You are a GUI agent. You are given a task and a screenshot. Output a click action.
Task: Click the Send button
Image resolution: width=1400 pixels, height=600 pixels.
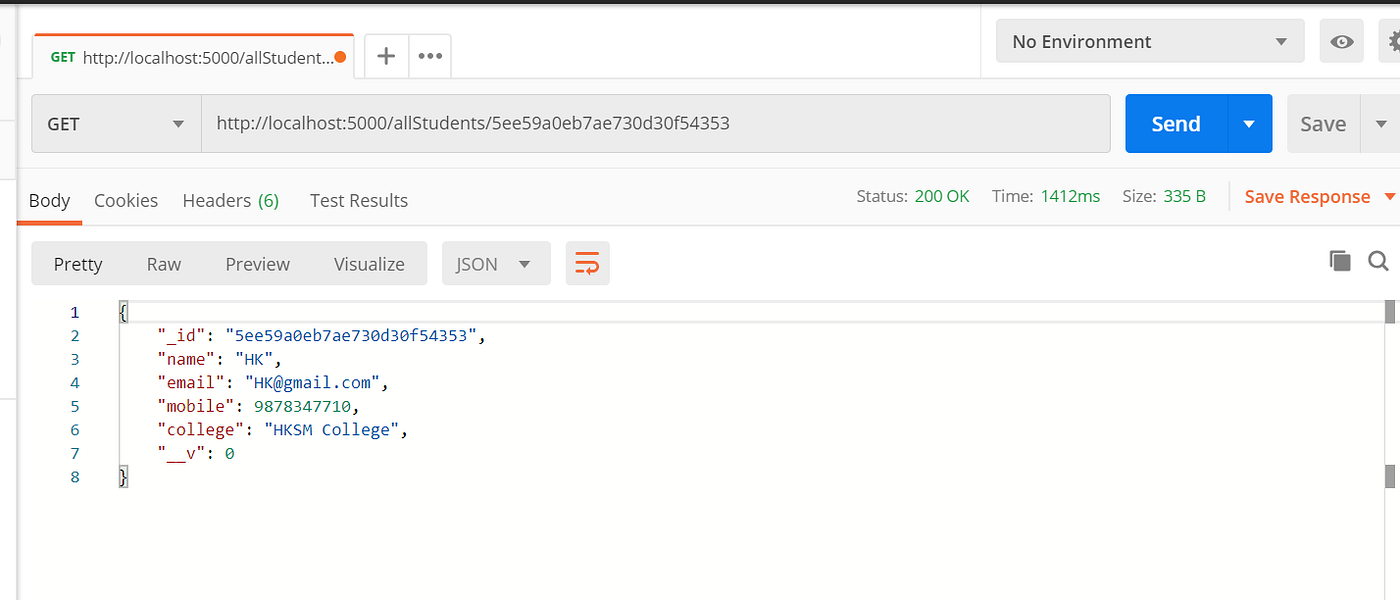(1175, 123)
